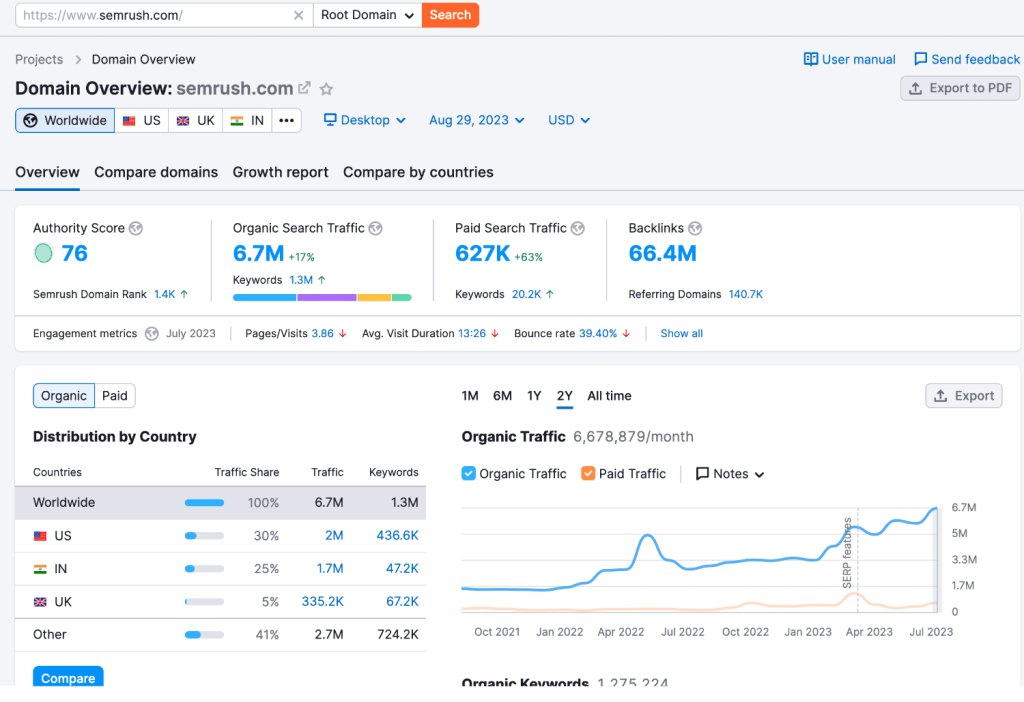Uncheck the Organic Traffic checkbox
Screen dimensions: 1024x702
click(468, 473)
